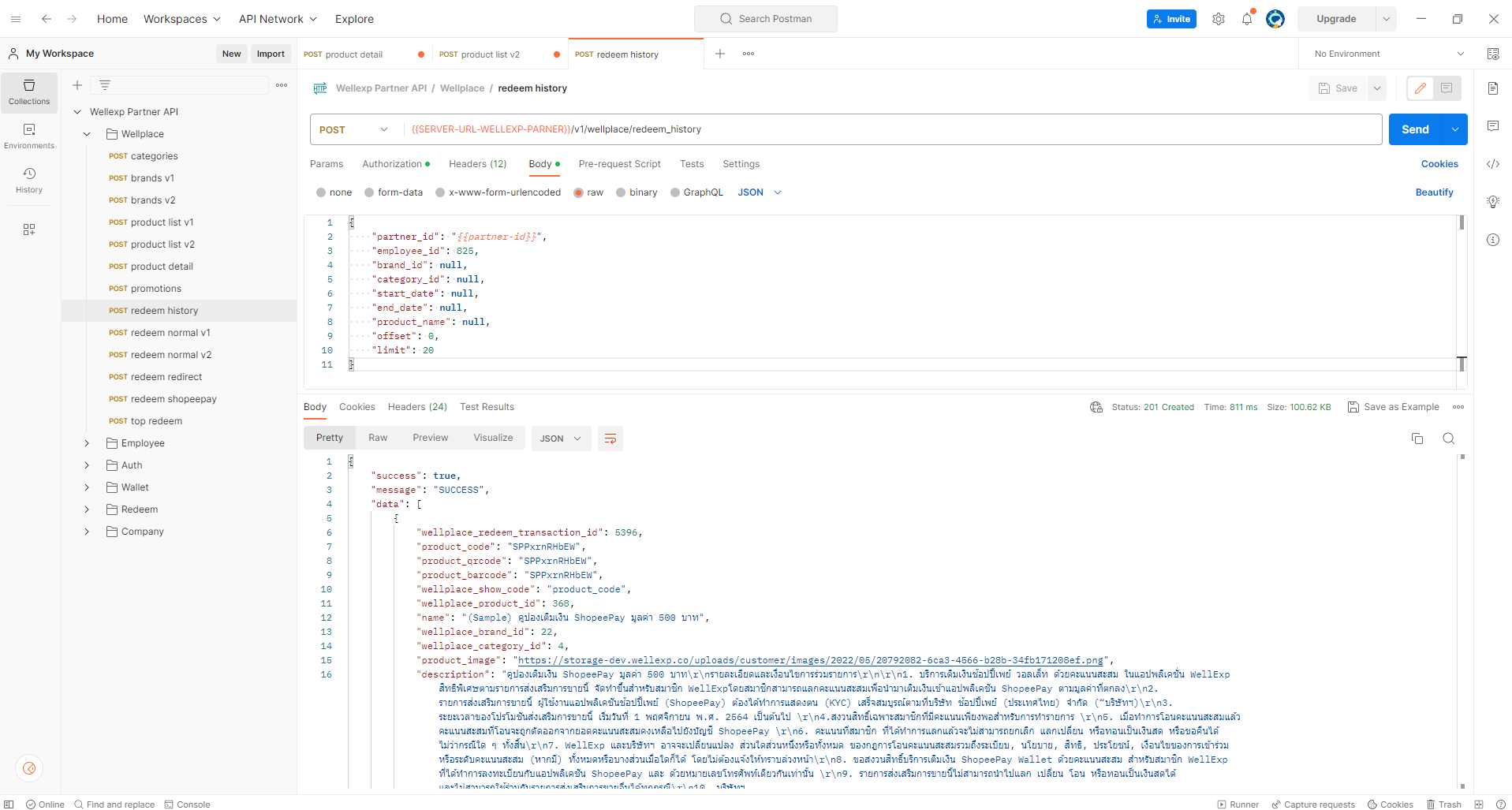Open the code snippet icon in right sidebar

click(1493, 164)
